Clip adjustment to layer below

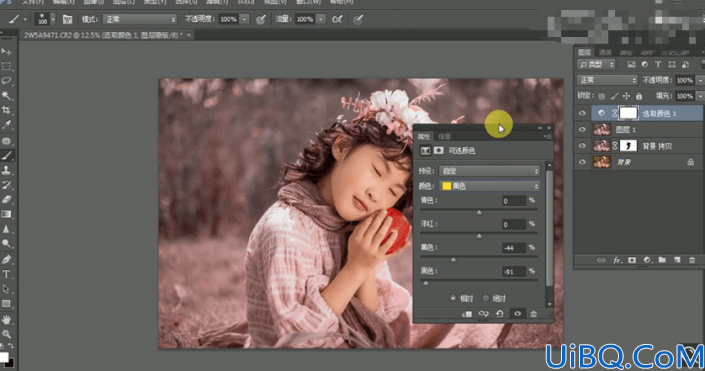466,314
